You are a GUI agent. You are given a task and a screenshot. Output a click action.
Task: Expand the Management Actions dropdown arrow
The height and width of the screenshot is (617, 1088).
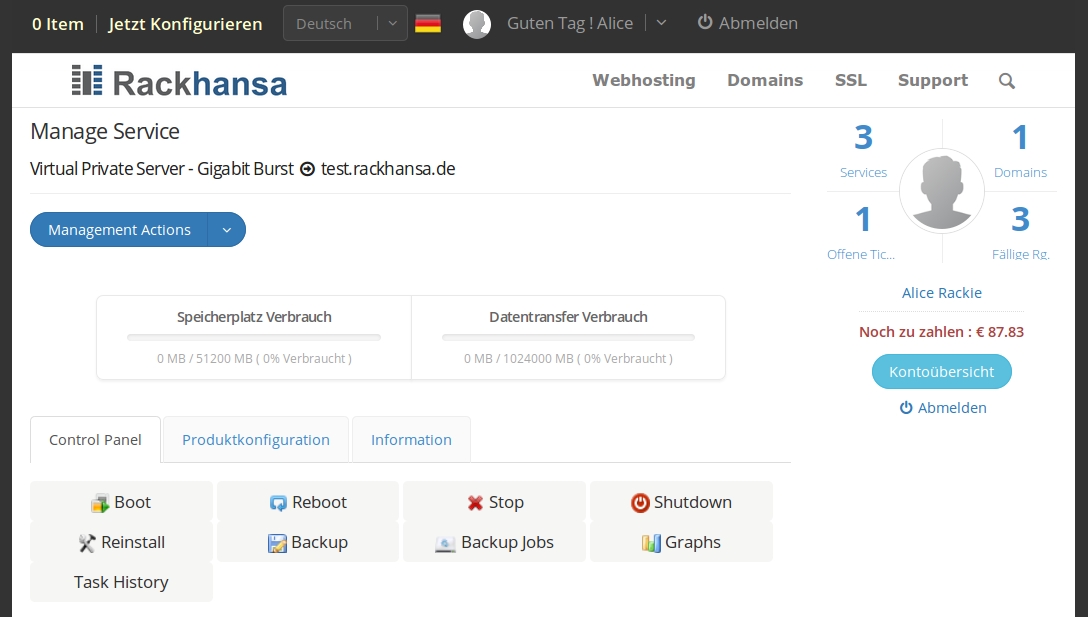click(227, 230)
